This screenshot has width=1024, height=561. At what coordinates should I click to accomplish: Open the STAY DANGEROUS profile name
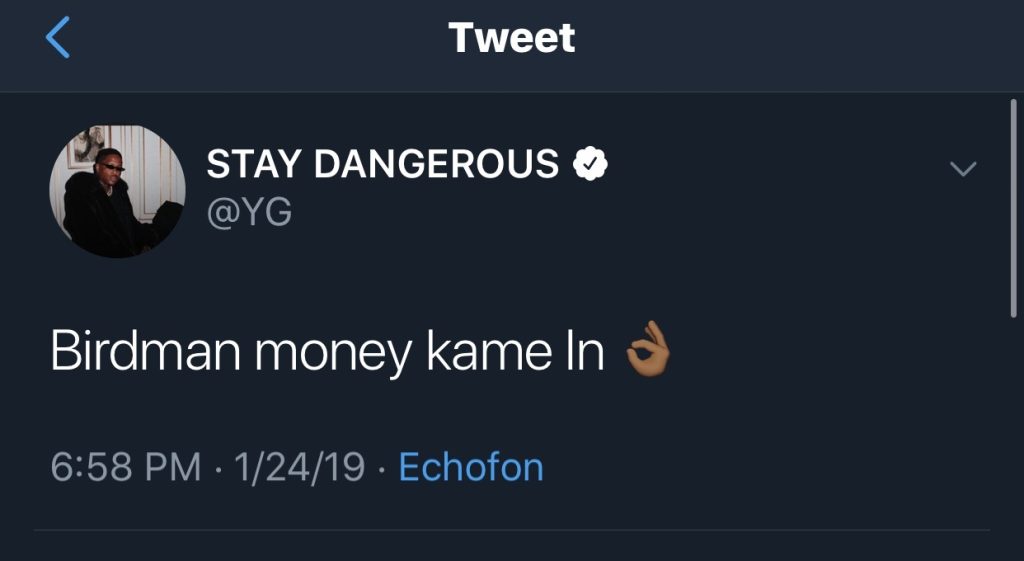pyautogui.click(x=383, y=163)
